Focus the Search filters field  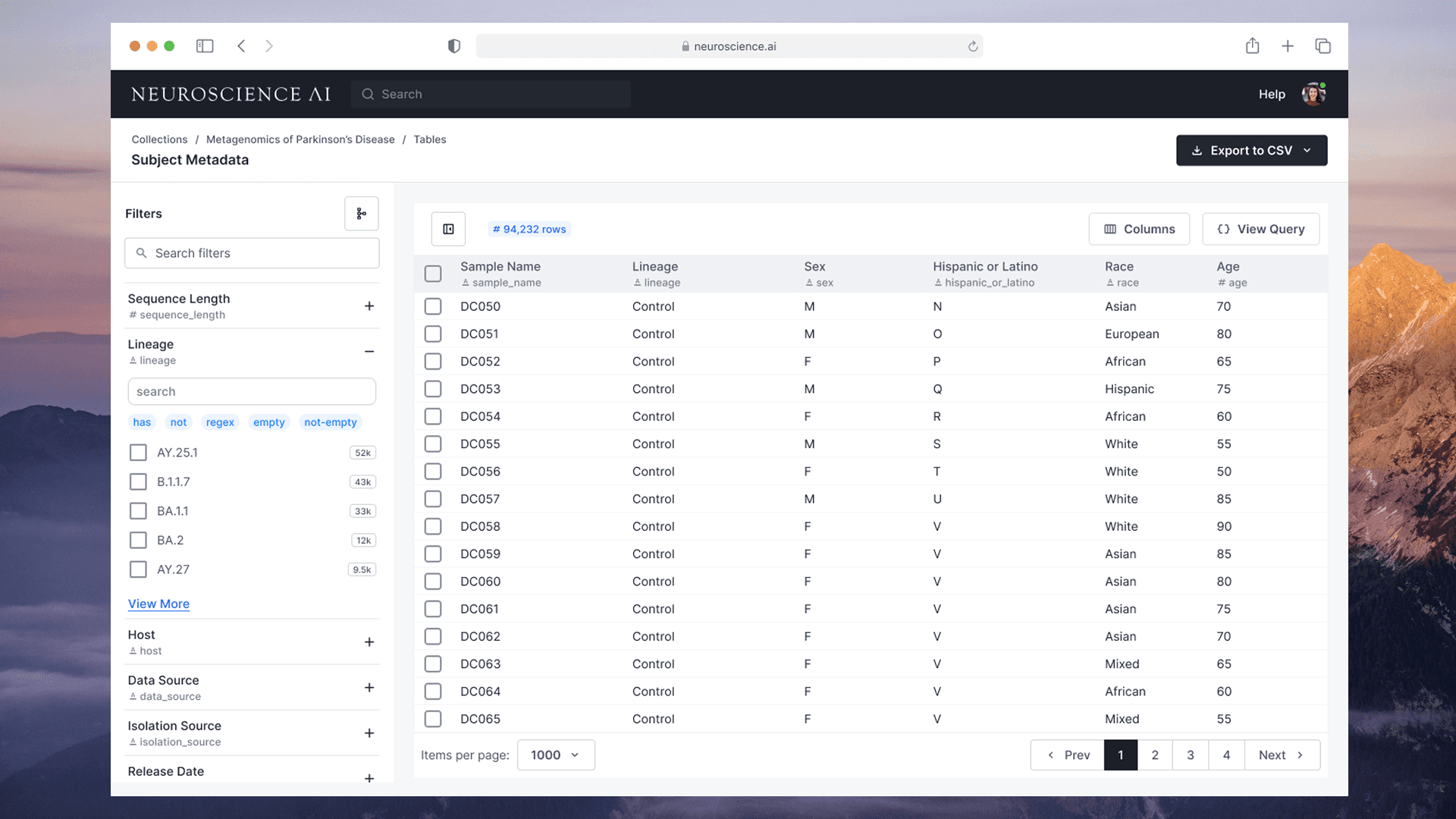(x=252, y=253)
